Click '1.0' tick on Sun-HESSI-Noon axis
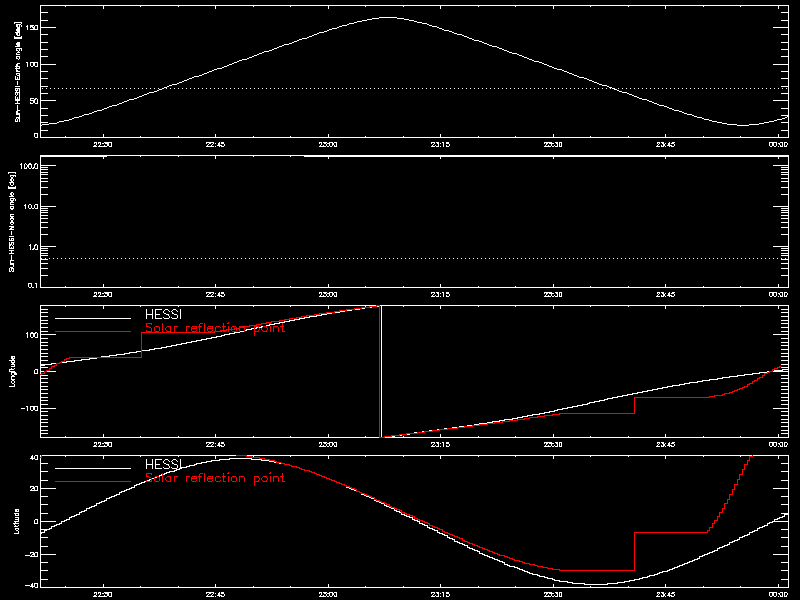 [x=33, y=247]
